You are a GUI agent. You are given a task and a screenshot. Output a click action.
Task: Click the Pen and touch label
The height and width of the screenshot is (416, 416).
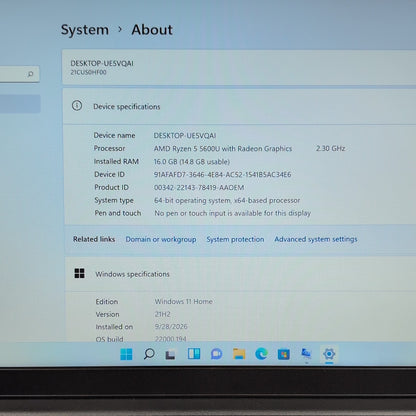(x=118, y=213)
